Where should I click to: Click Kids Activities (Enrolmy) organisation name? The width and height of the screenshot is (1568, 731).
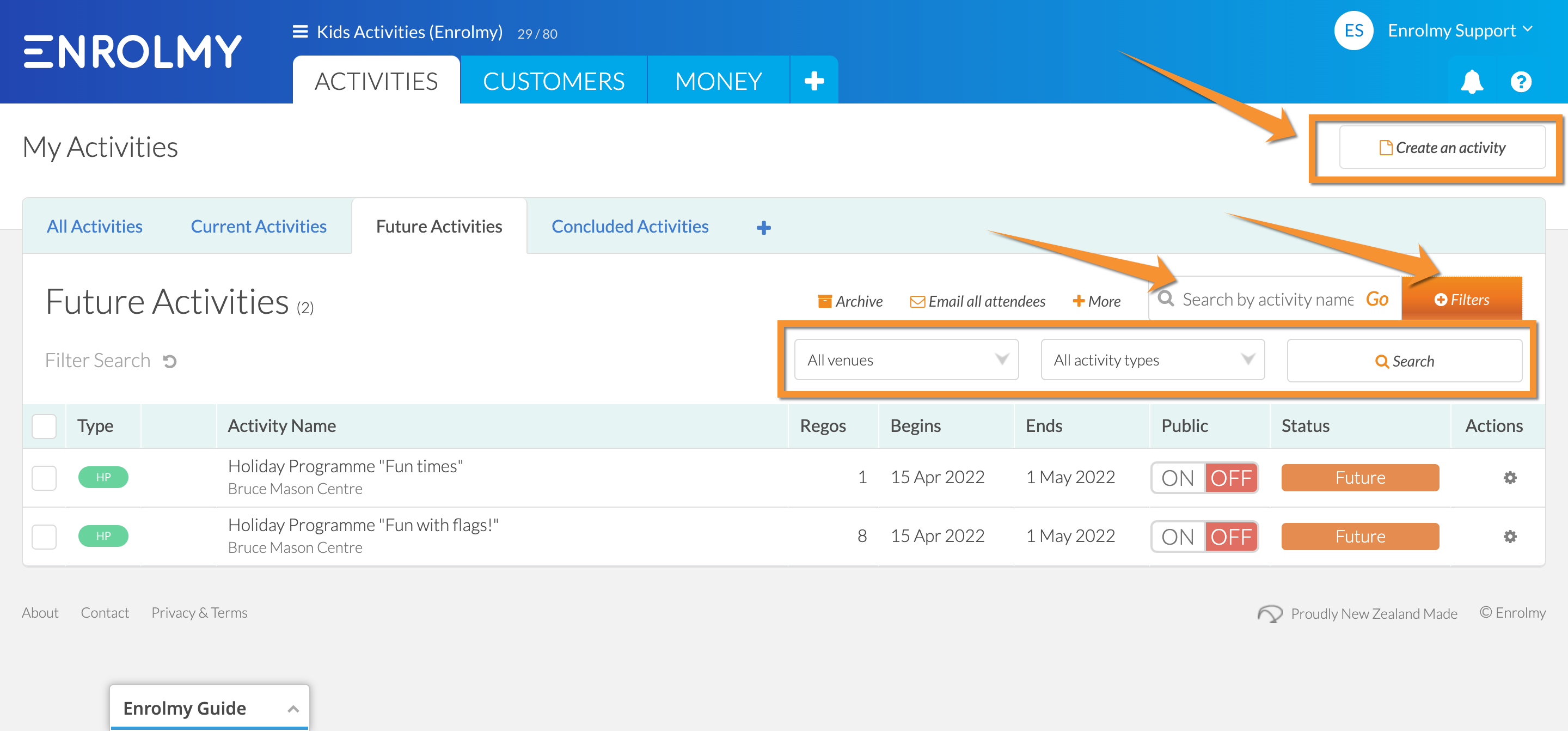409,32
